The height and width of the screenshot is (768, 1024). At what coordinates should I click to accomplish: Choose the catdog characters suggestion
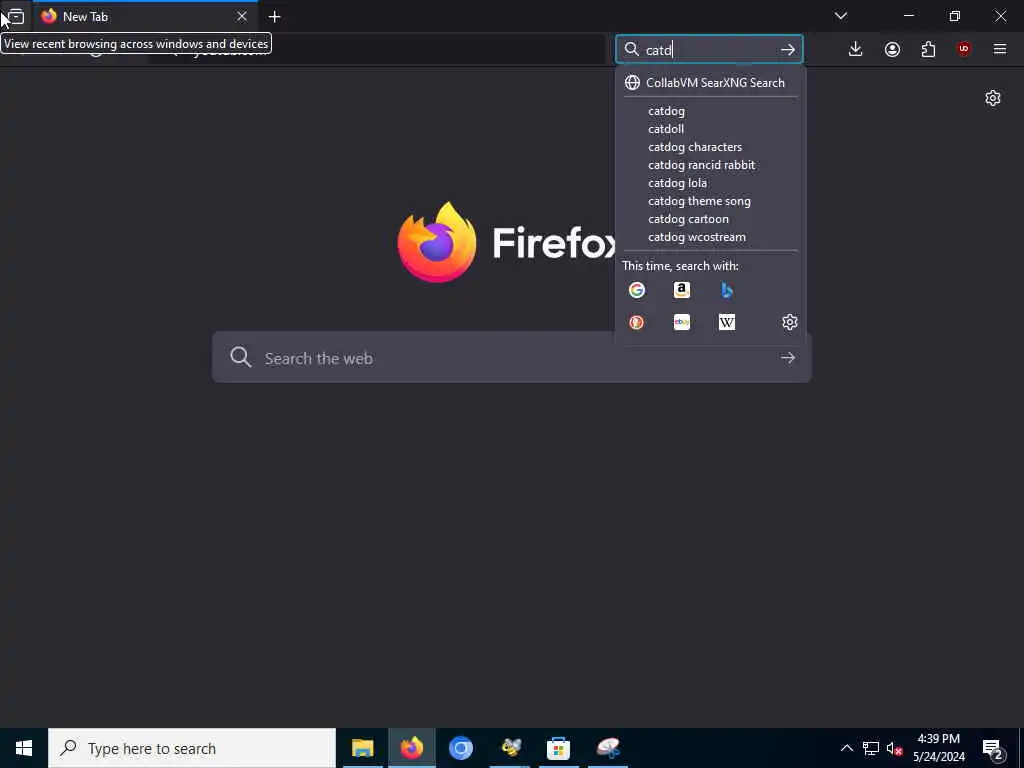coord(711,147)
